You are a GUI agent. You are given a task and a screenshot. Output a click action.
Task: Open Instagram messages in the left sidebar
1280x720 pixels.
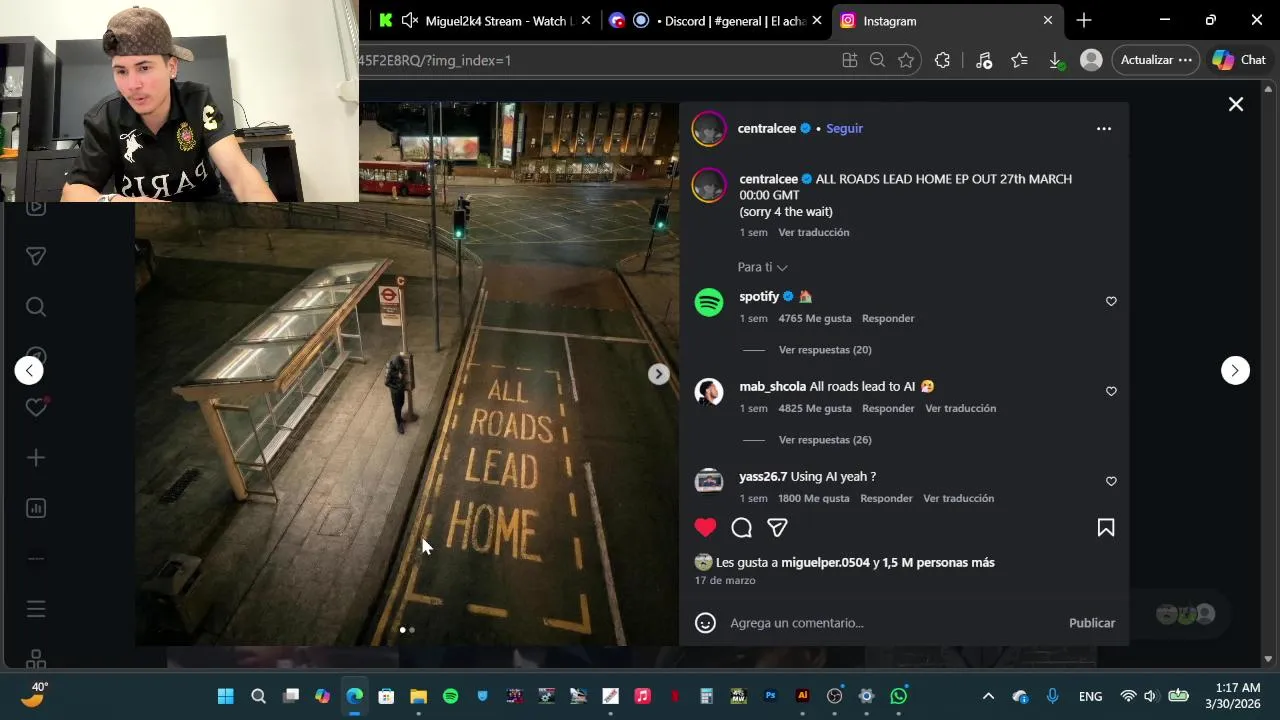36,257
